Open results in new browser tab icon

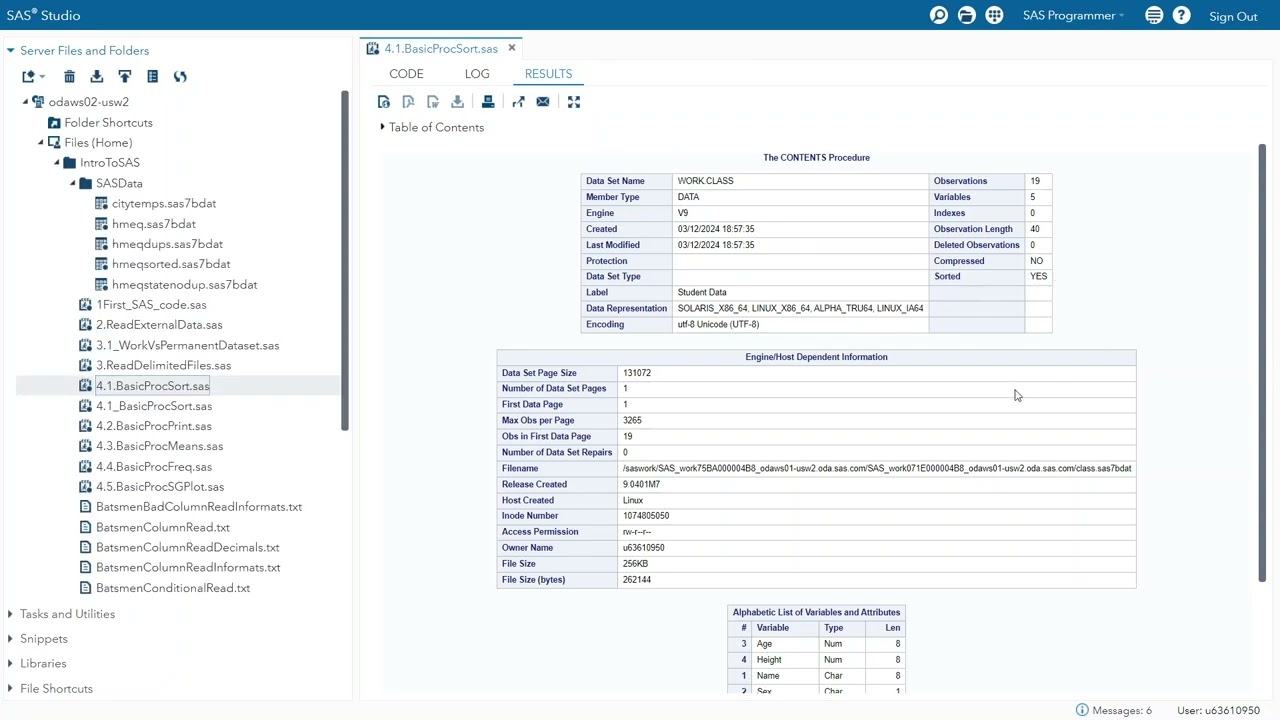coord(518,101)
